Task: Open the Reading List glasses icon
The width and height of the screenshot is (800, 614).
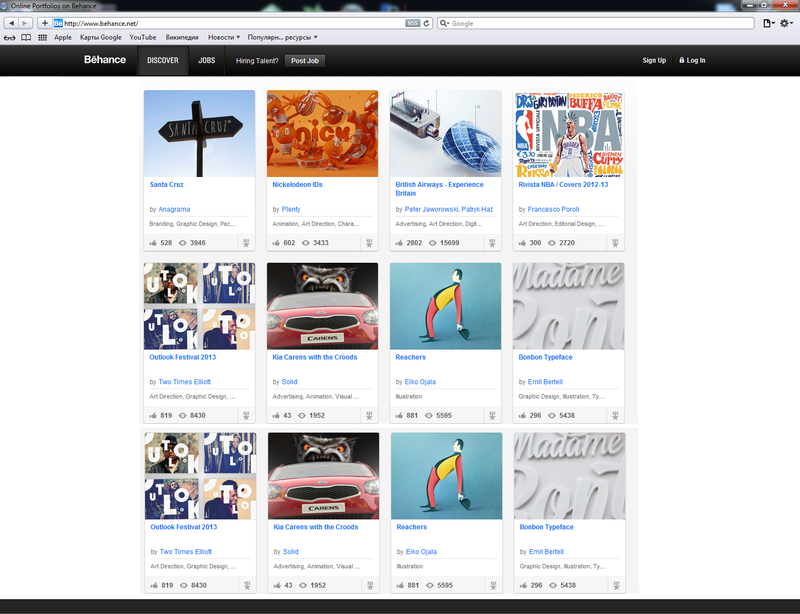Action: click(x=10, y=37)
